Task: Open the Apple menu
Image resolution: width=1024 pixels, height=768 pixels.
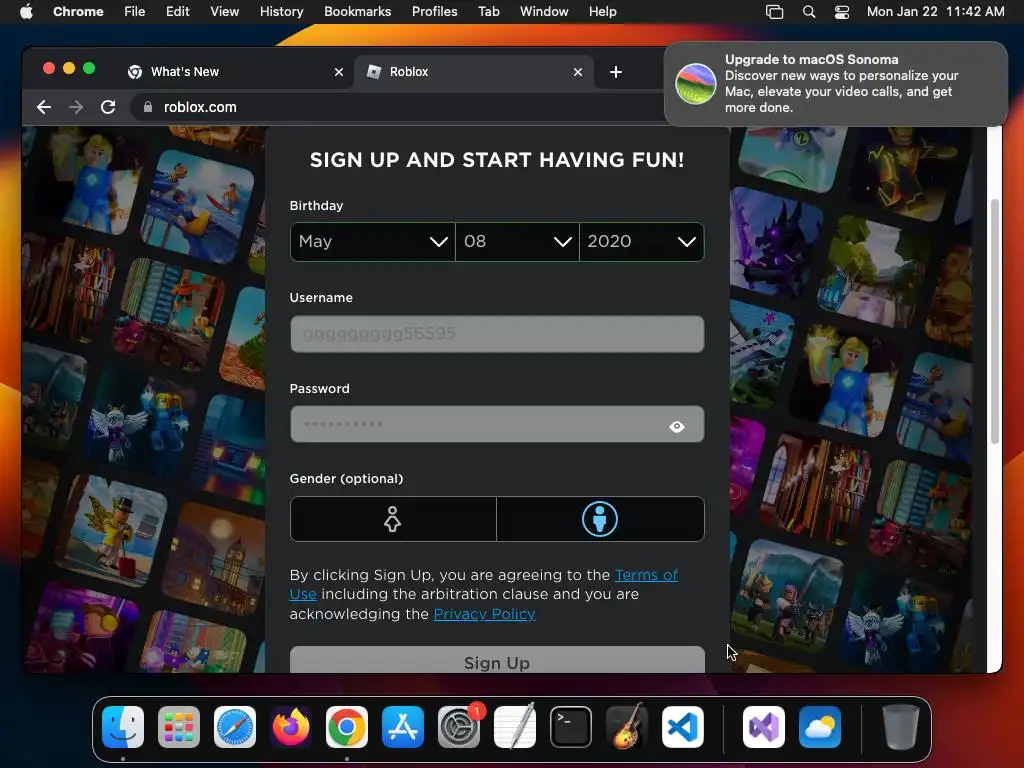Action: (x=25, y=12)
